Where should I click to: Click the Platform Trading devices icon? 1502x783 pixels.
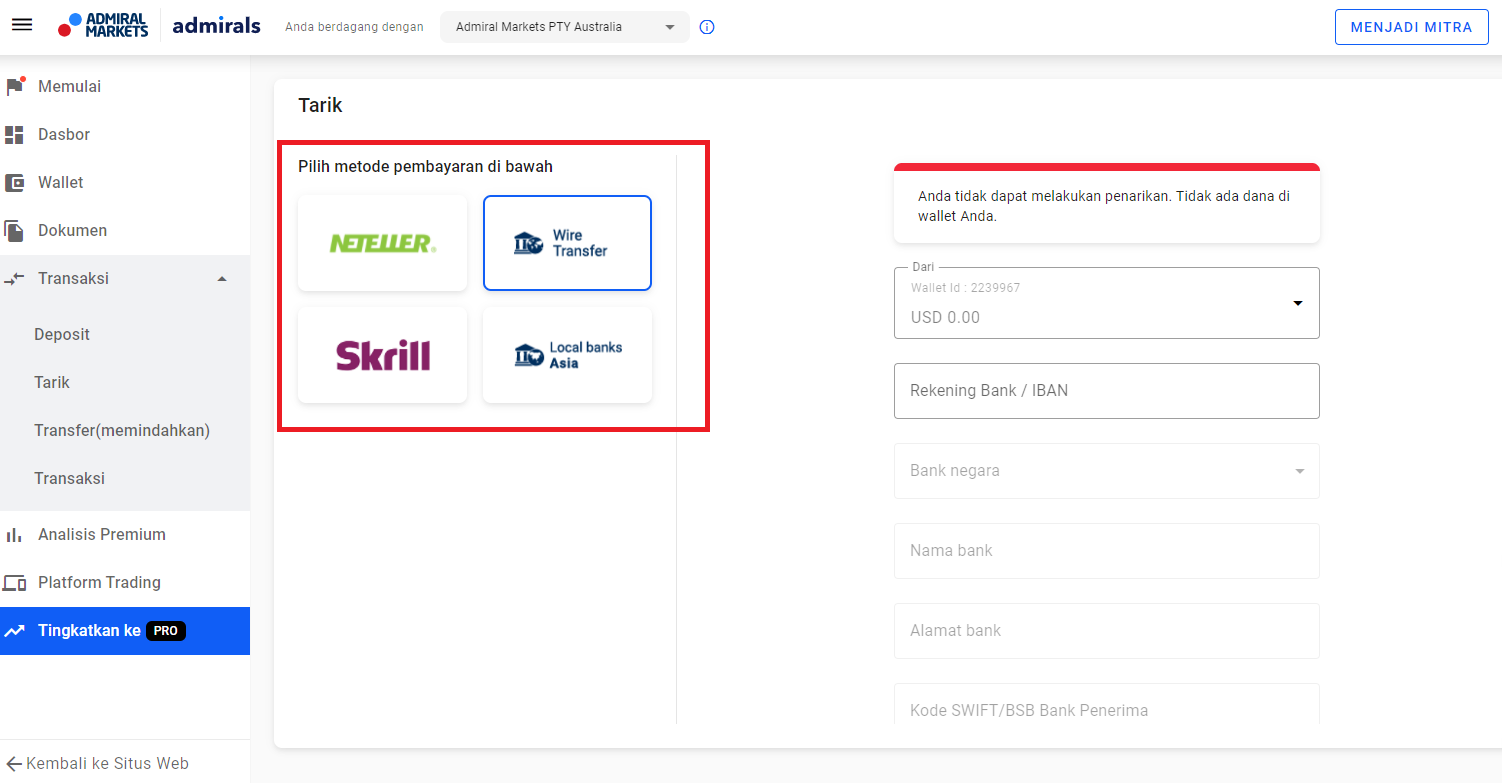(x=14, y=583)
